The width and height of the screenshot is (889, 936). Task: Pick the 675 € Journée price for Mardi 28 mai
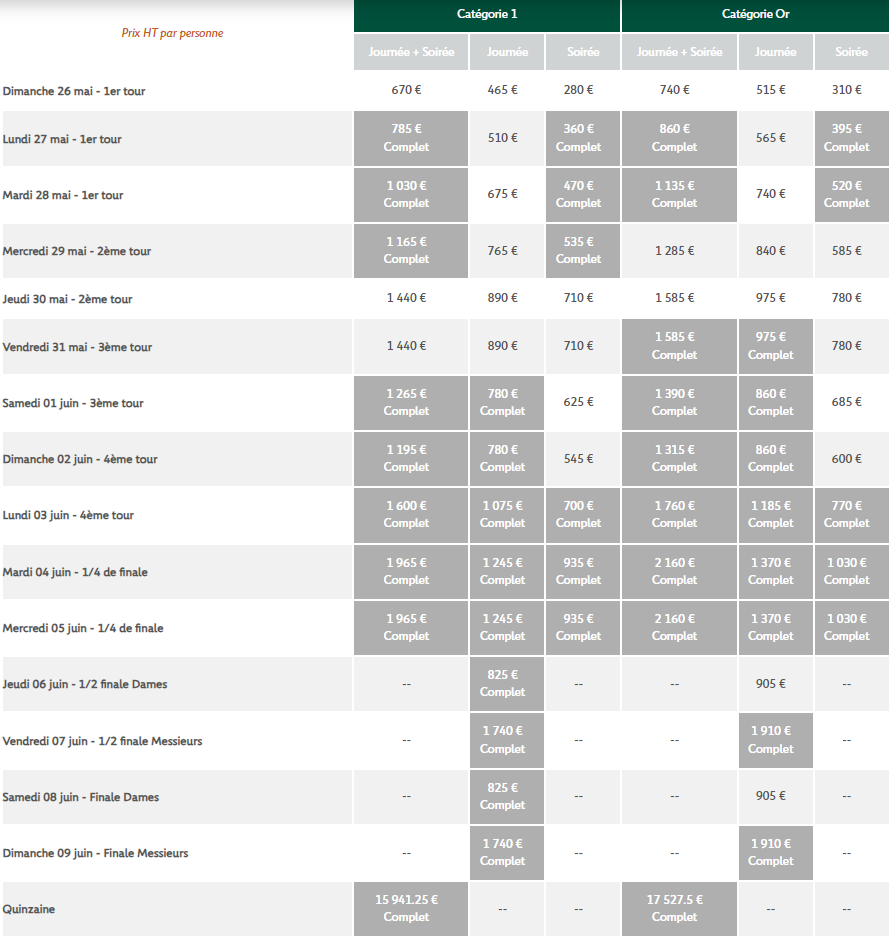(502, 194)
